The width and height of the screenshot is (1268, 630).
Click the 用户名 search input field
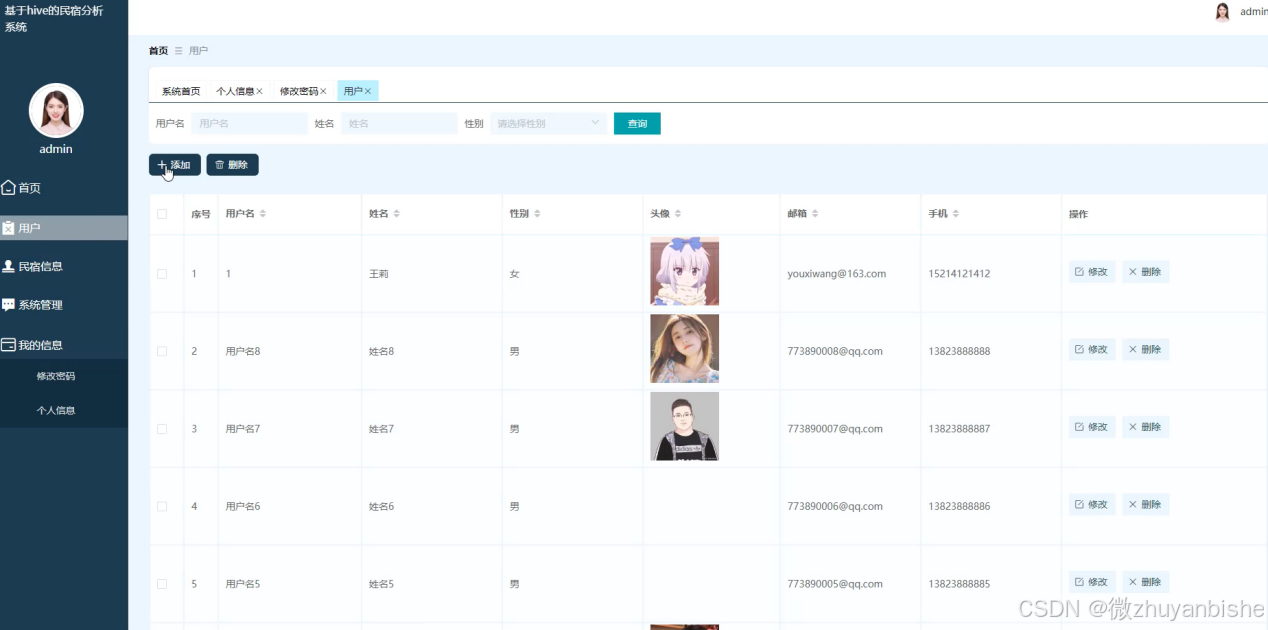(248, 123)
